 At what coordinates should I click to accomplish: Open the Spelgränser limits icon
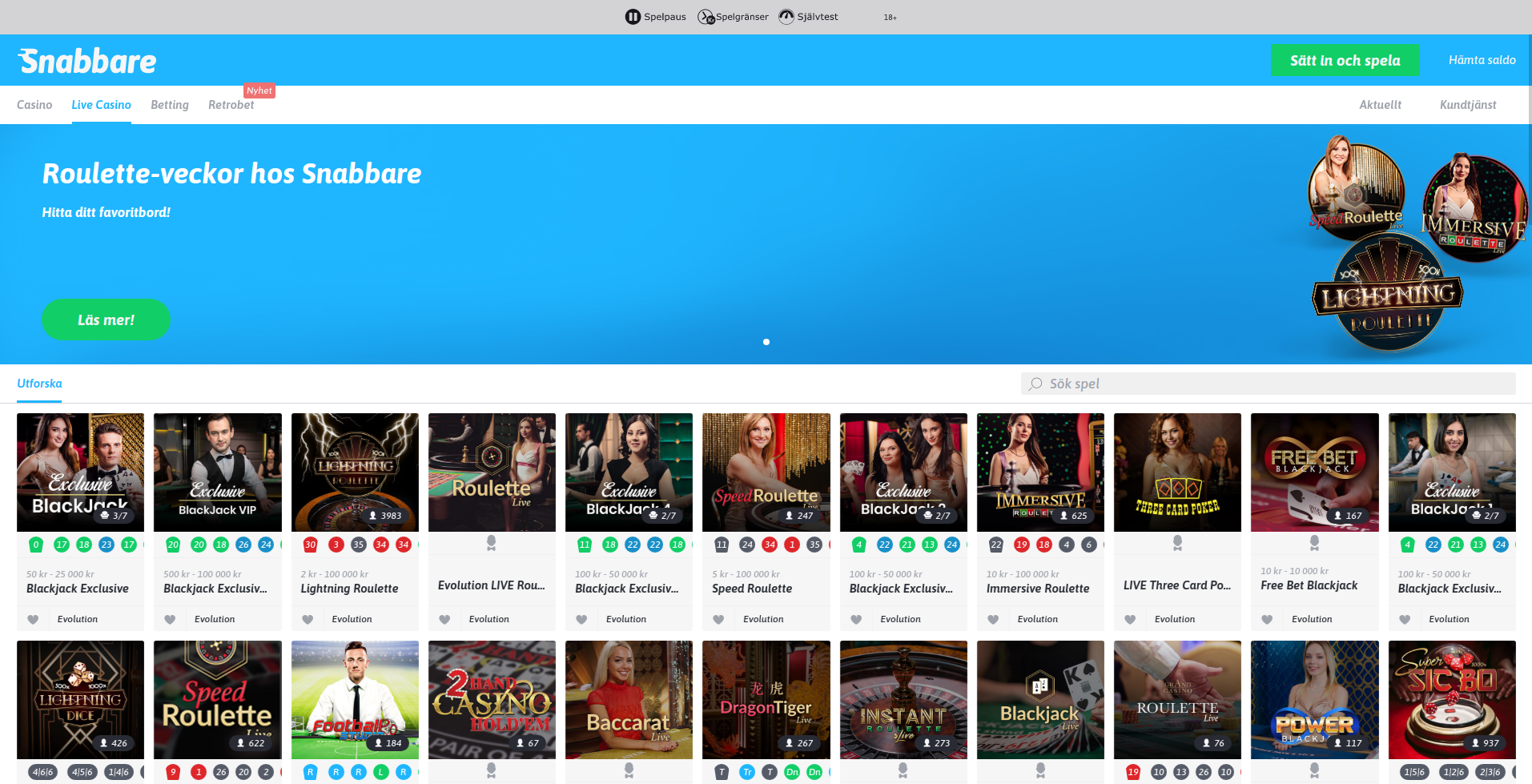706,17
